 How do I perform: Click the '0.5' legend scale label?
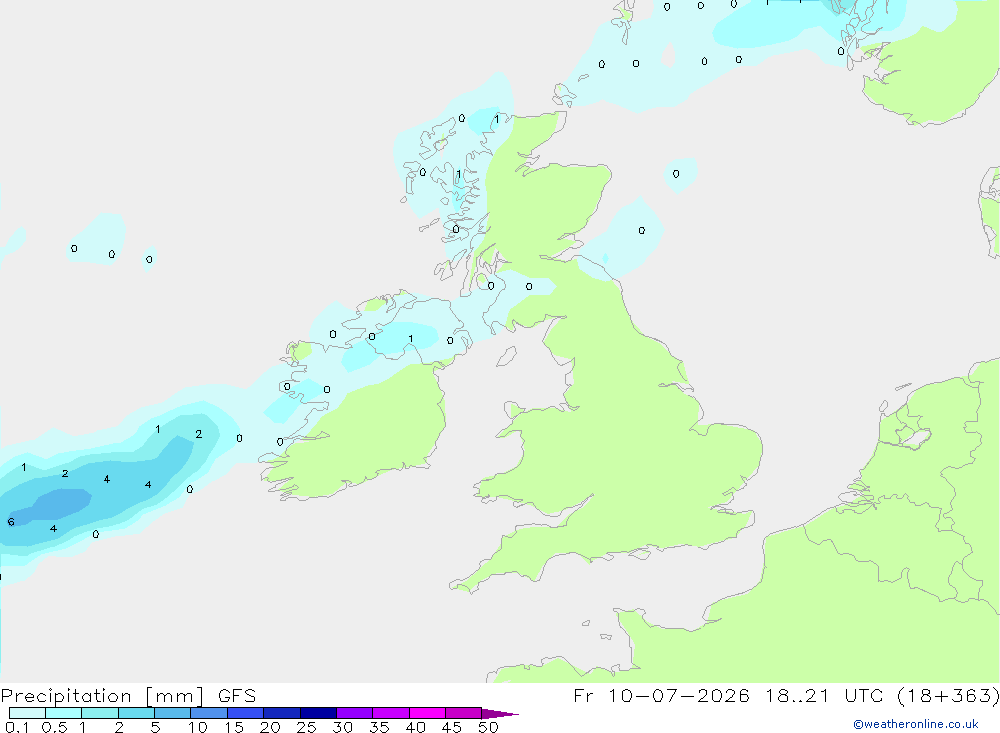pos(54,727)
